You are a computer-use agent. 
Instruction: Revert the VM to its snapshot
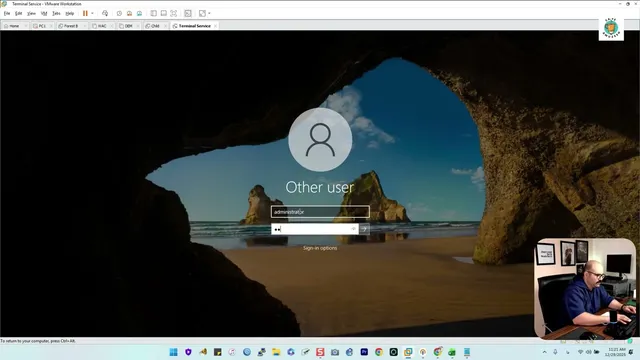pyautogui.click(x=129, y=13)
